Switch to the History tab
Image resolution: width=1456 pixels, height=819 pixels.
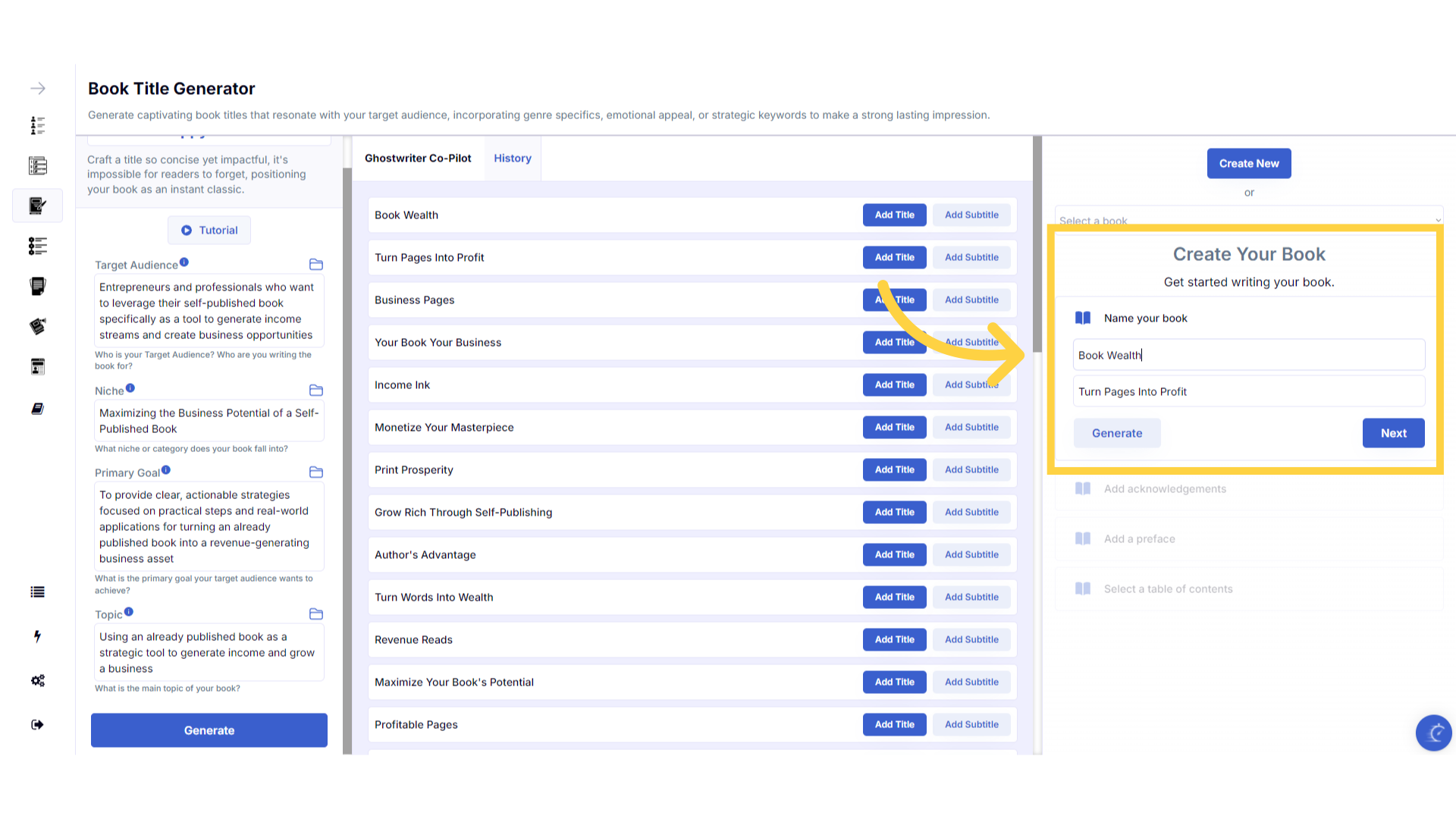(513, 158)
